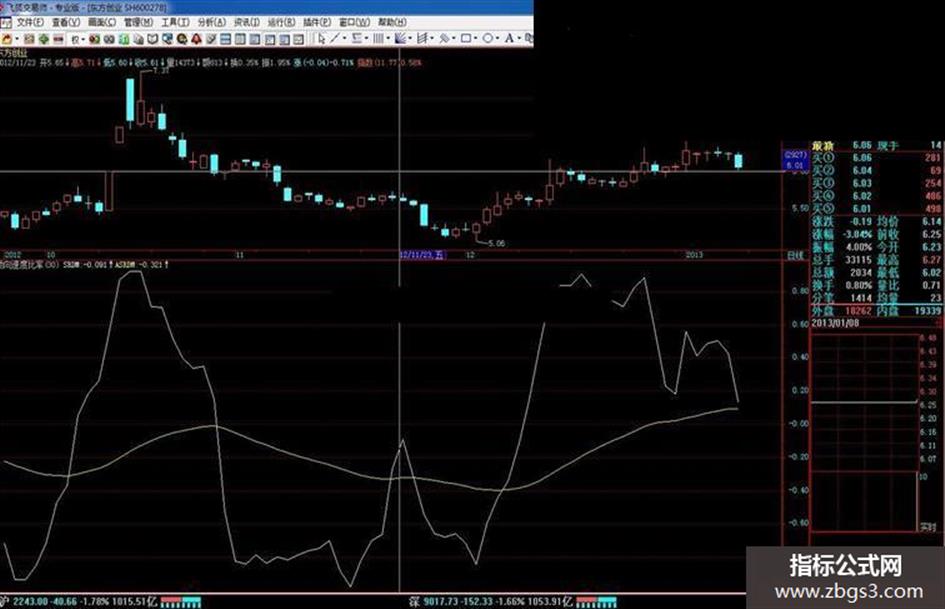This screenshot has height=609, width=945.
Task: Expand the vertical lines tool dropdown arrow
Action: [x=388, y=38]
